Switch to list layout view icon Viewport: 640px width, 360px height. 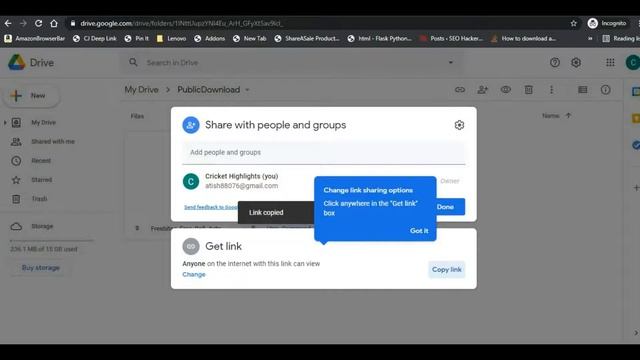click(582, 90)
